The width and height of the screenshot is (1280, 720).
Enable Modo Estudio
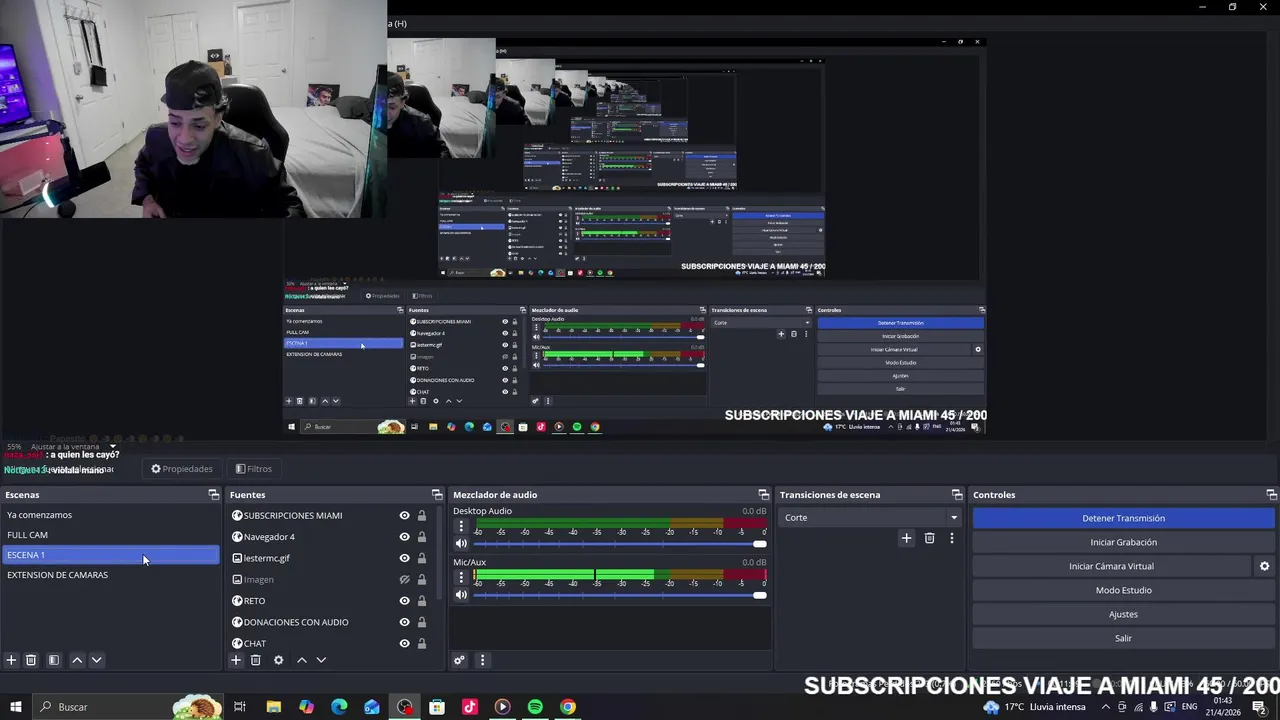pyautogui.click(x=1123, y=590)
